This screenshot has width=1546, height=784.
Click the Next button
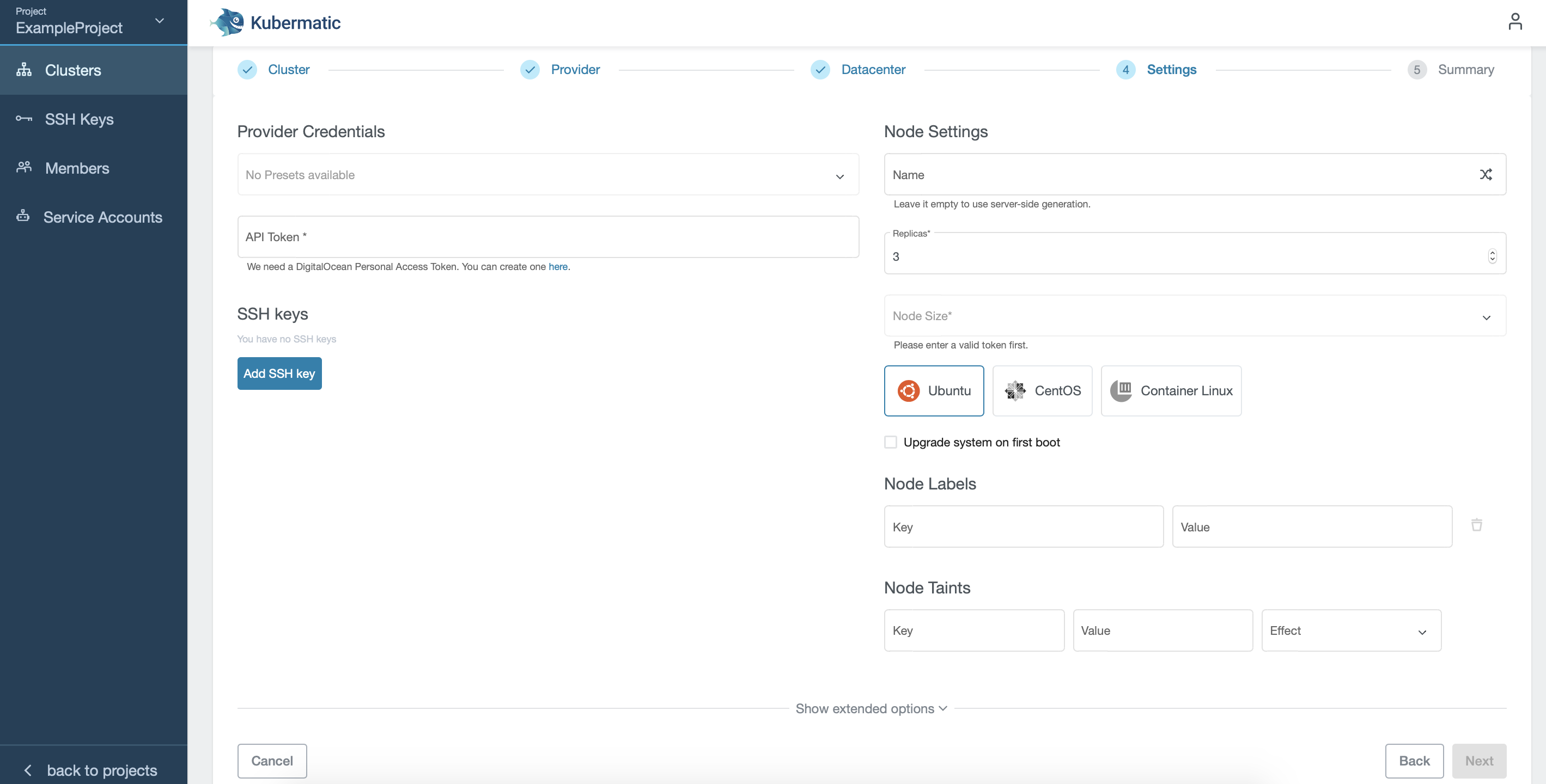(x=1479, y=761)
